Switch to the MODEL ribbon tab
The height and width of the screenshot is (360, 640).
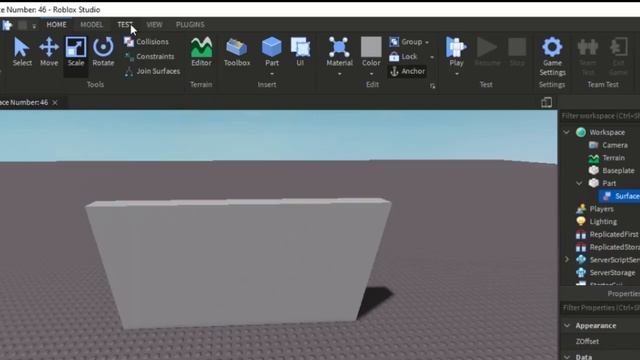pyautogui.click(x=91, y=24)
